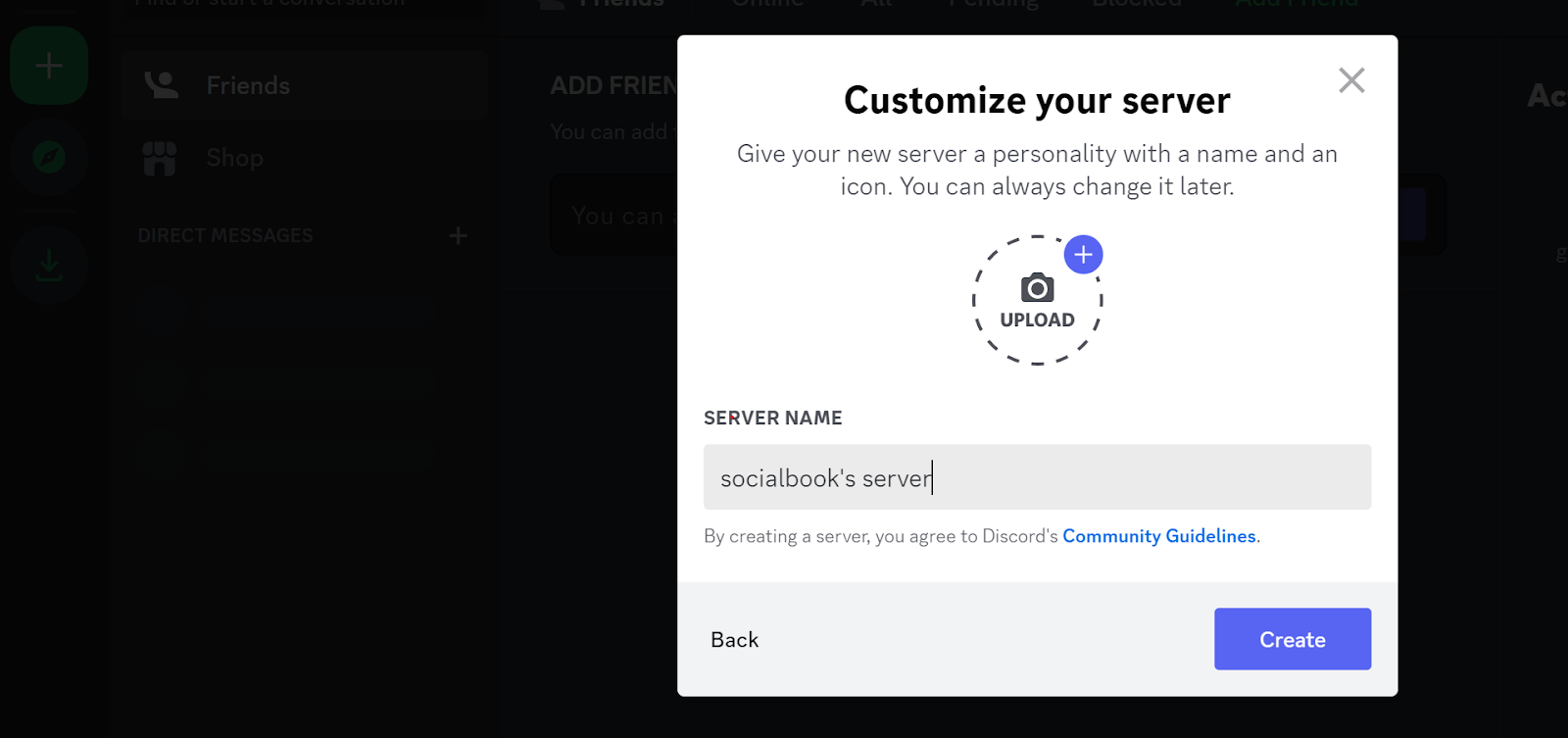Switch to the Blocked tab
Viewport: 1568px width, 738px height.
[x=1137, y=5]
